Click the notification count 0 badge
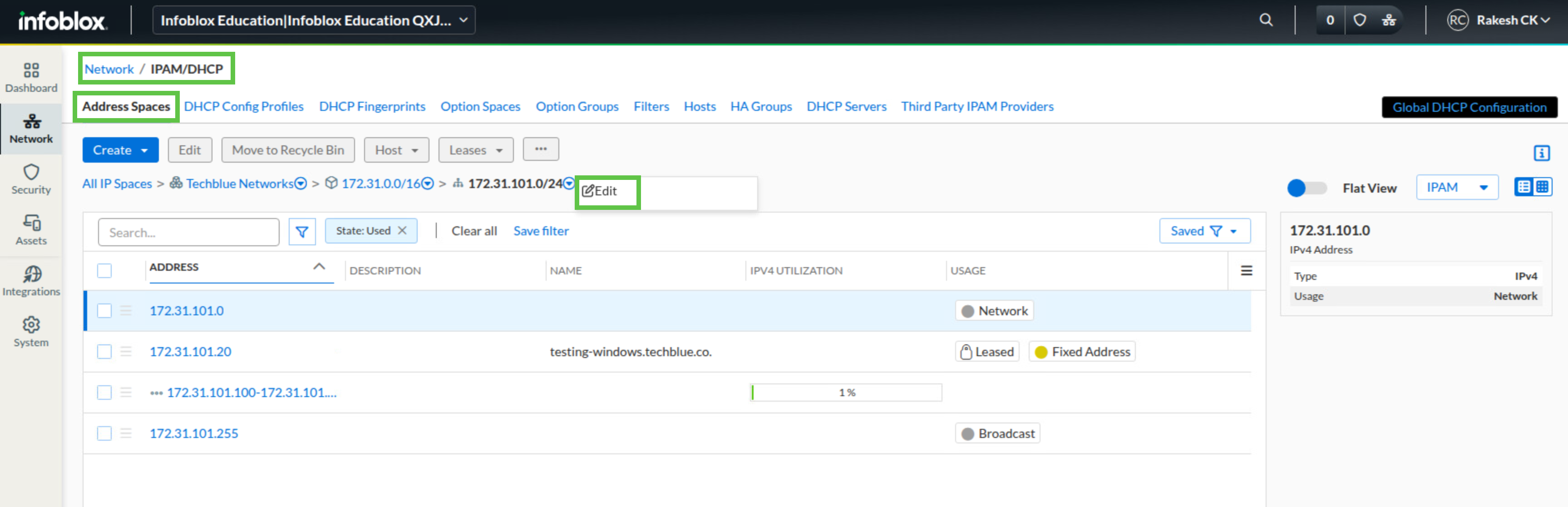 click(x=1330, y=20)
